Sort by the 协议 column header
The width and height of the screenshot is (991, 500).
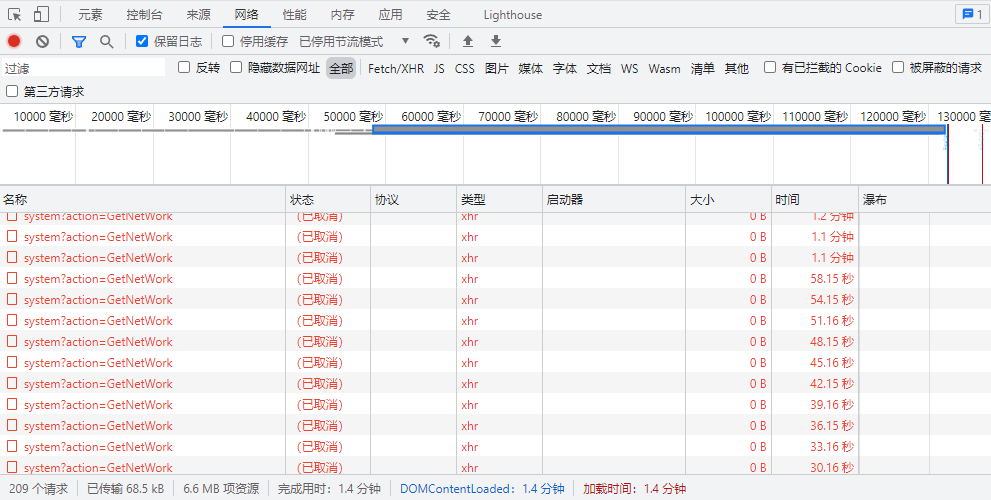coord(413,200)
